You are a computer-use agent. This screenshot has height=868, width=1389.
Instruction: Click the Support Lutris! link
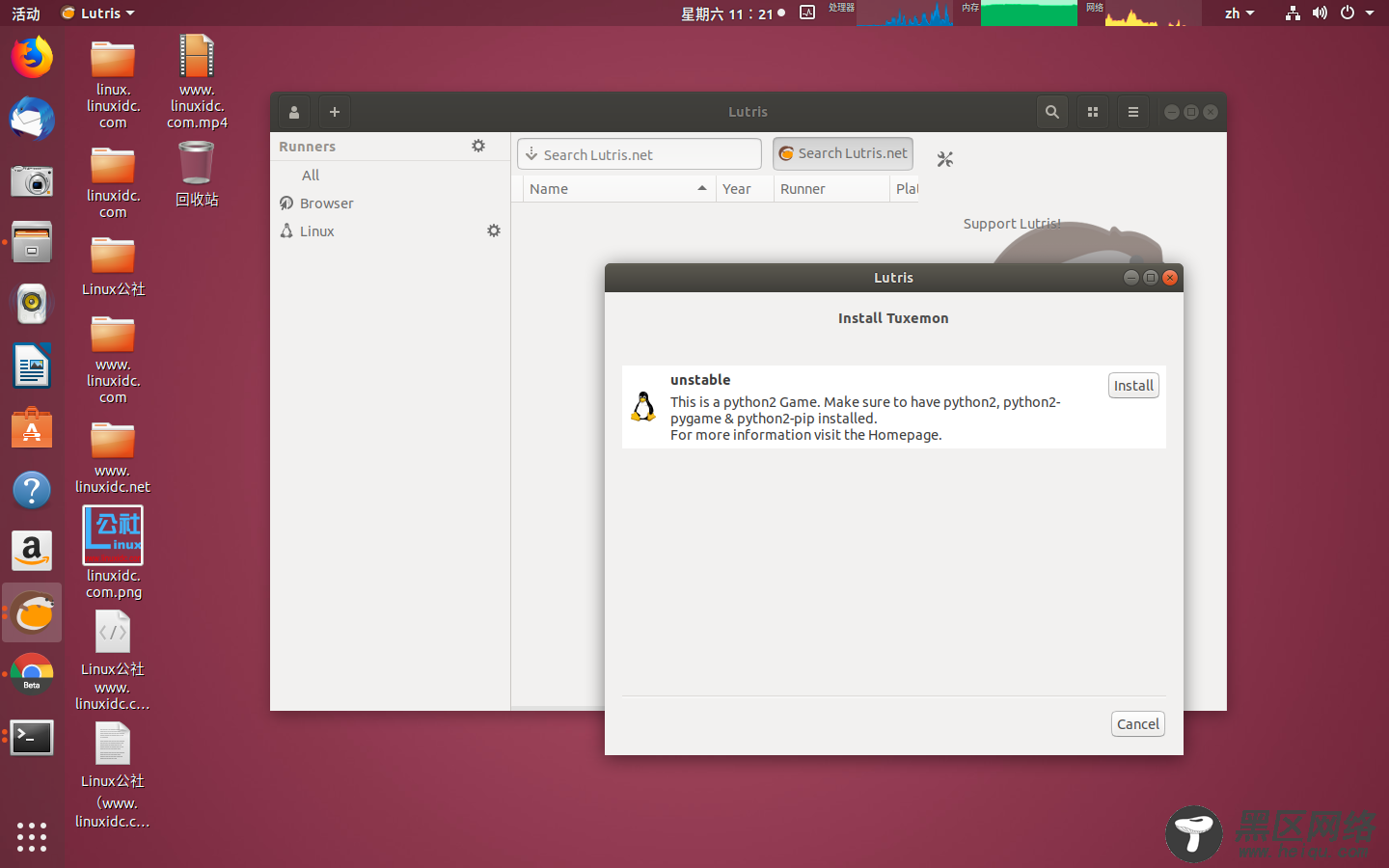pos(1012,224)
